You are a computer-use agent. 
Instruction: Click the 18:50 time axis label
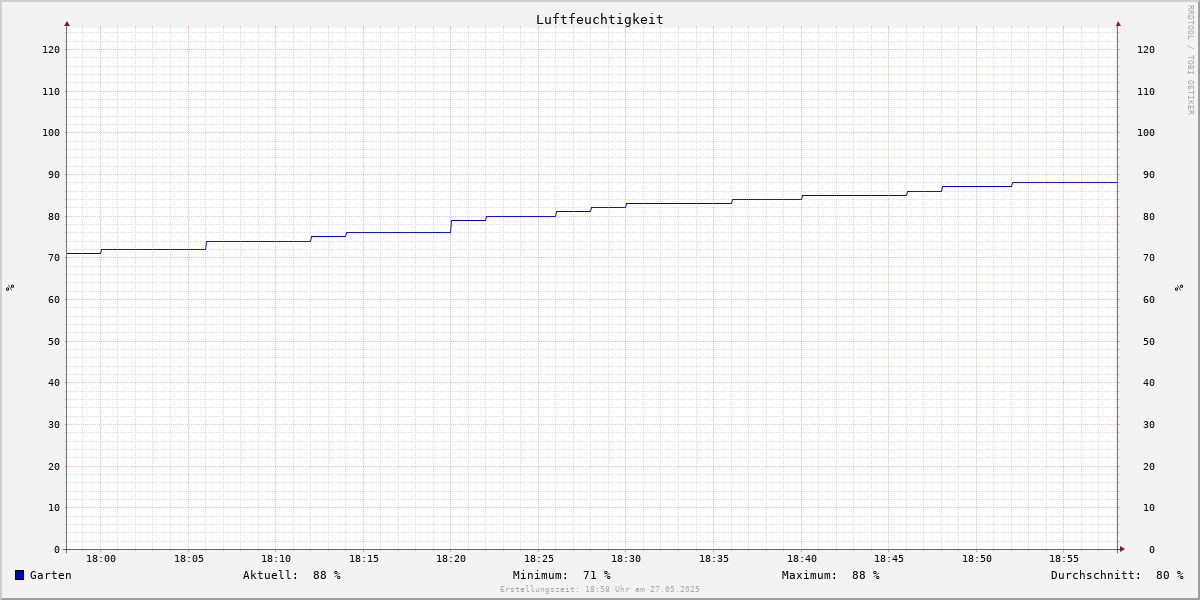[977, 559]
